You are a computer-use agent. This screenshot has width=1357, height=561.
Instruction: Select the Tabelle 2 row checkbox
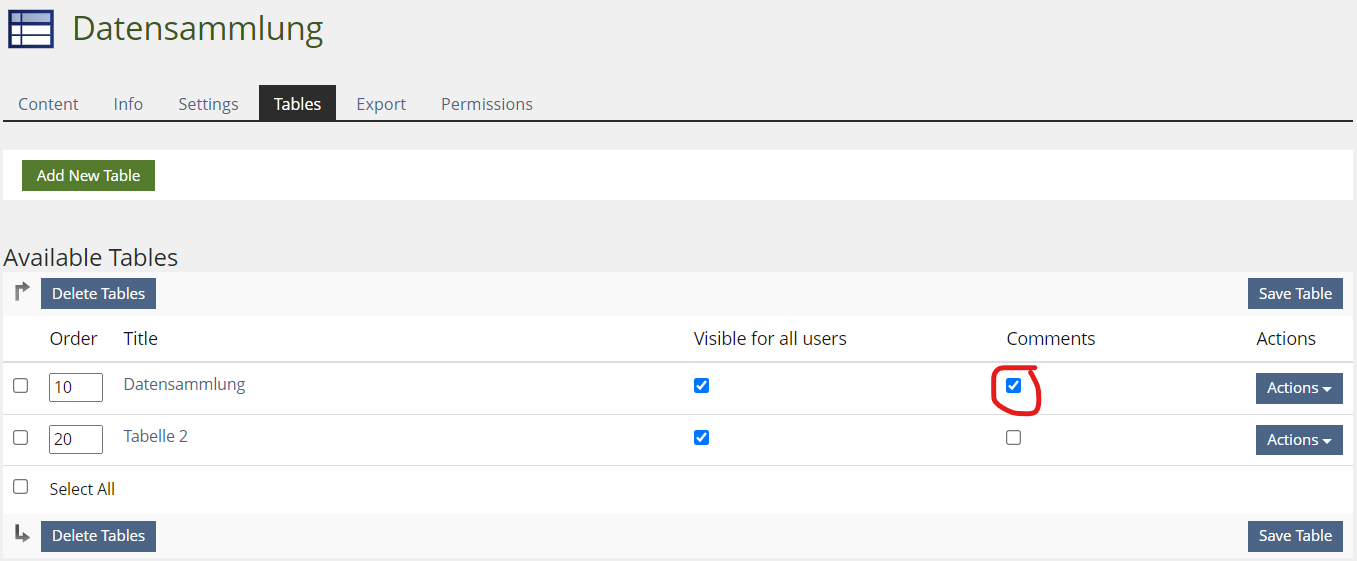[21, 438]
